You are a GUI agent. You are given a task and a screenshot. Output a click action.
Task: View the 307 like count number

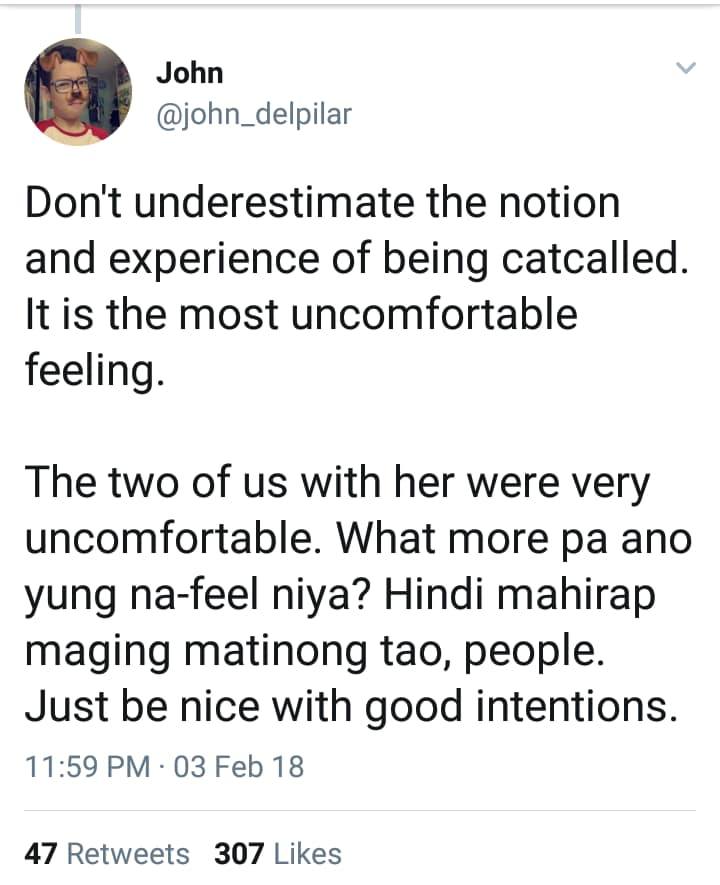(x=239, y=853)
